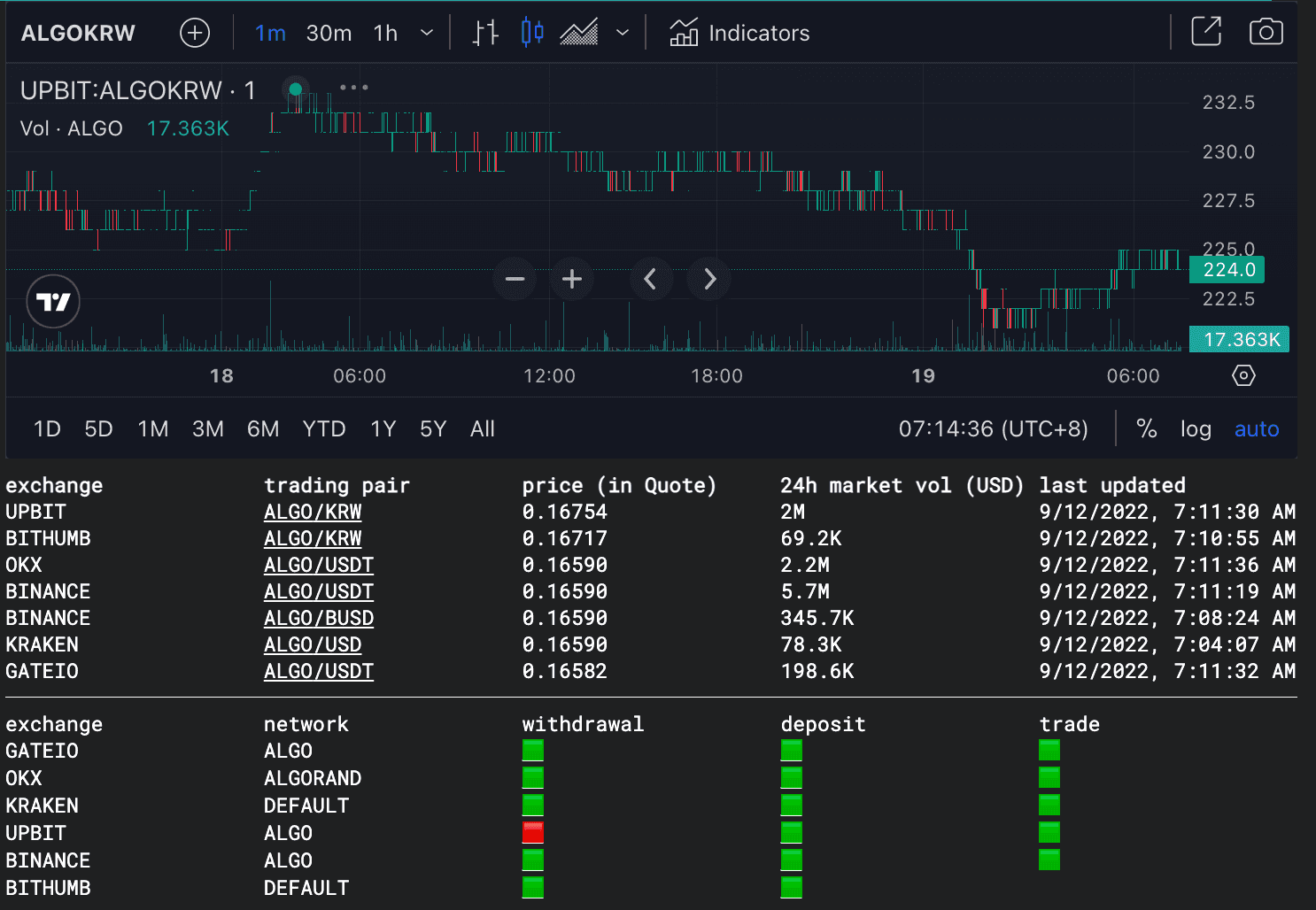This screenshot has width=1316, height=910.
Task: Switch the date range to 5D
Action: click(x=98, y=429)
